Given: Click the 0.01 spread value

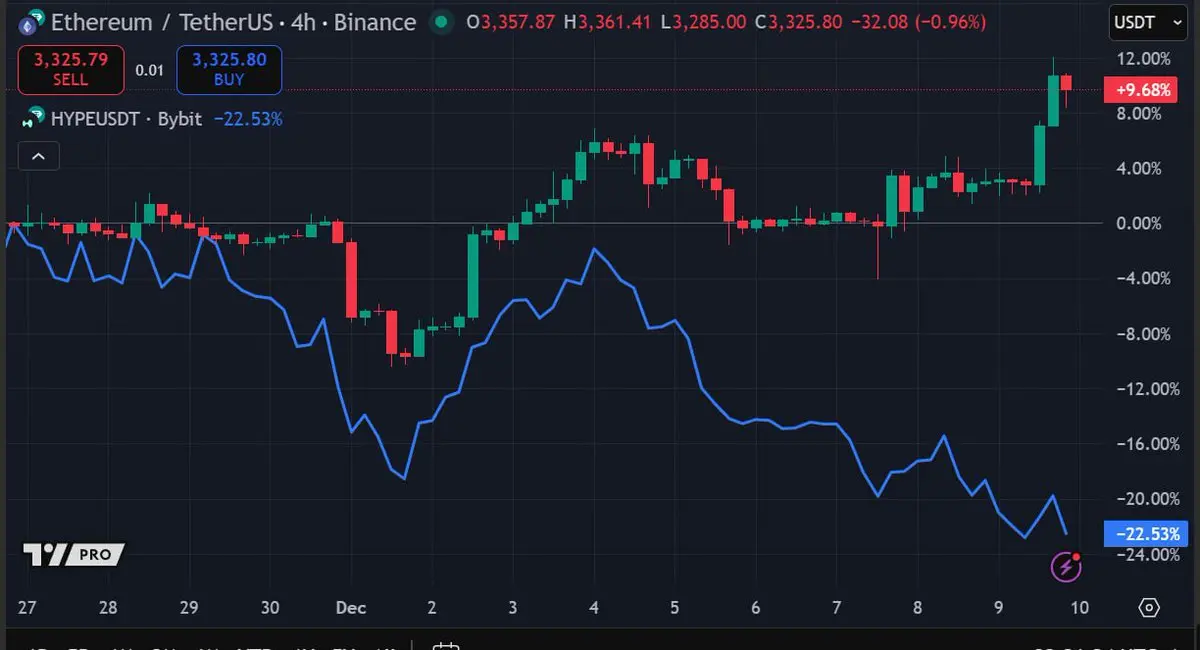Looking at the screenshot, I should tap(150, 70).
